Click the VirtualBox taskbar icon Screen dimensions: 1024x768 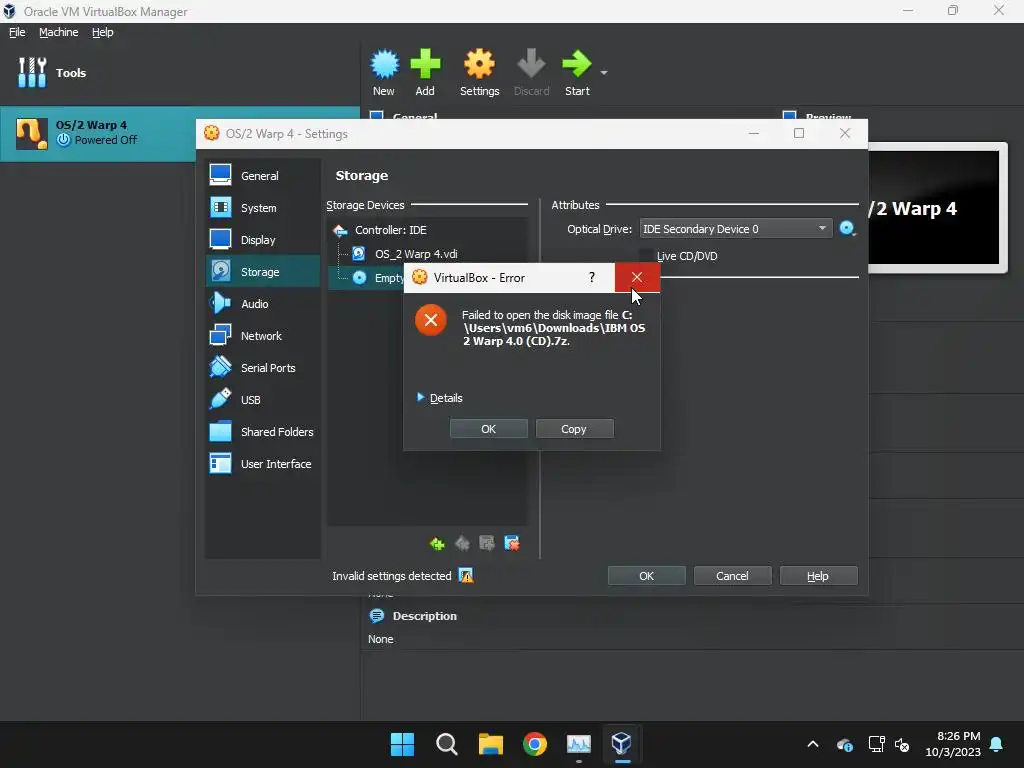(x=621, y=744)
